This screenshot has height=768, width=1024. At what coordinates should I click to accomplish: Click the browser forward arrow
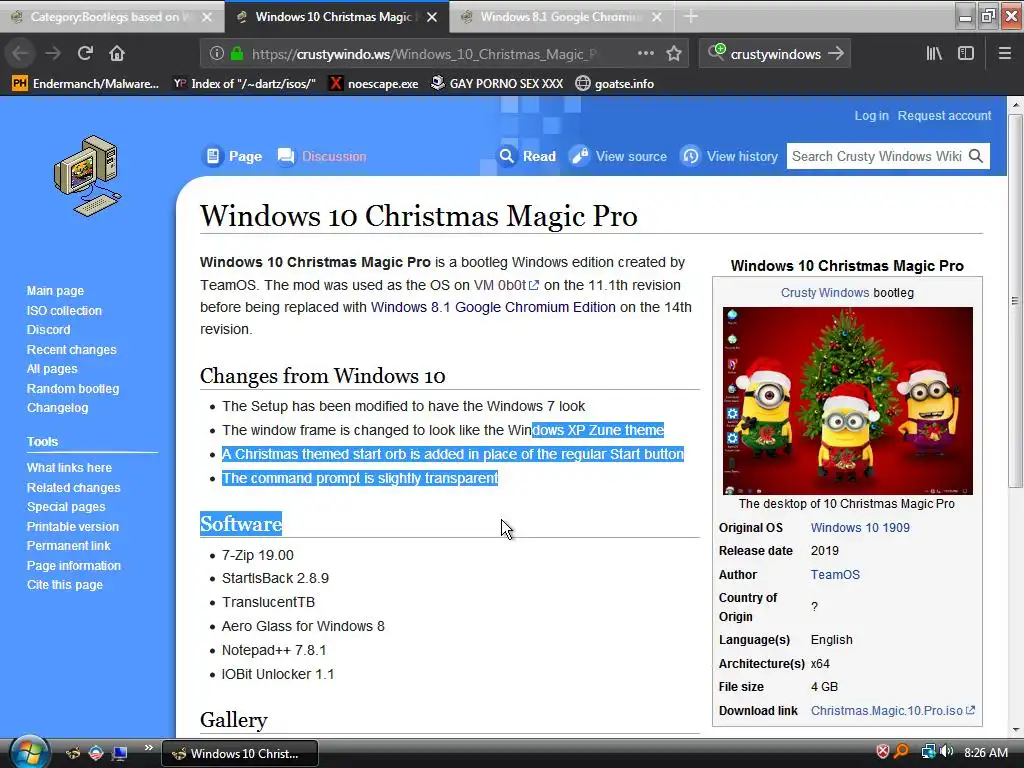[53, 53]
